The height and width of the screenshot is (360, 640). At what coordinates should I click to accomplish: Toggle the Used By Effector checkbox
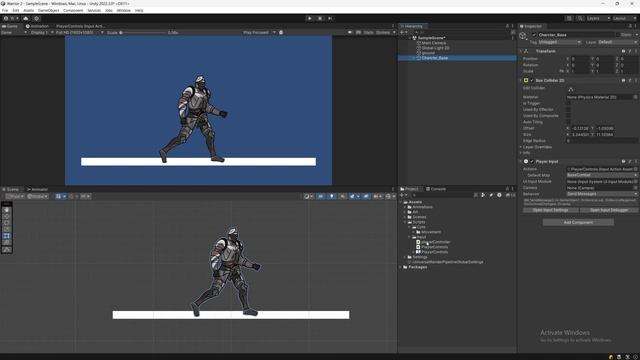(x=569, y=109)
